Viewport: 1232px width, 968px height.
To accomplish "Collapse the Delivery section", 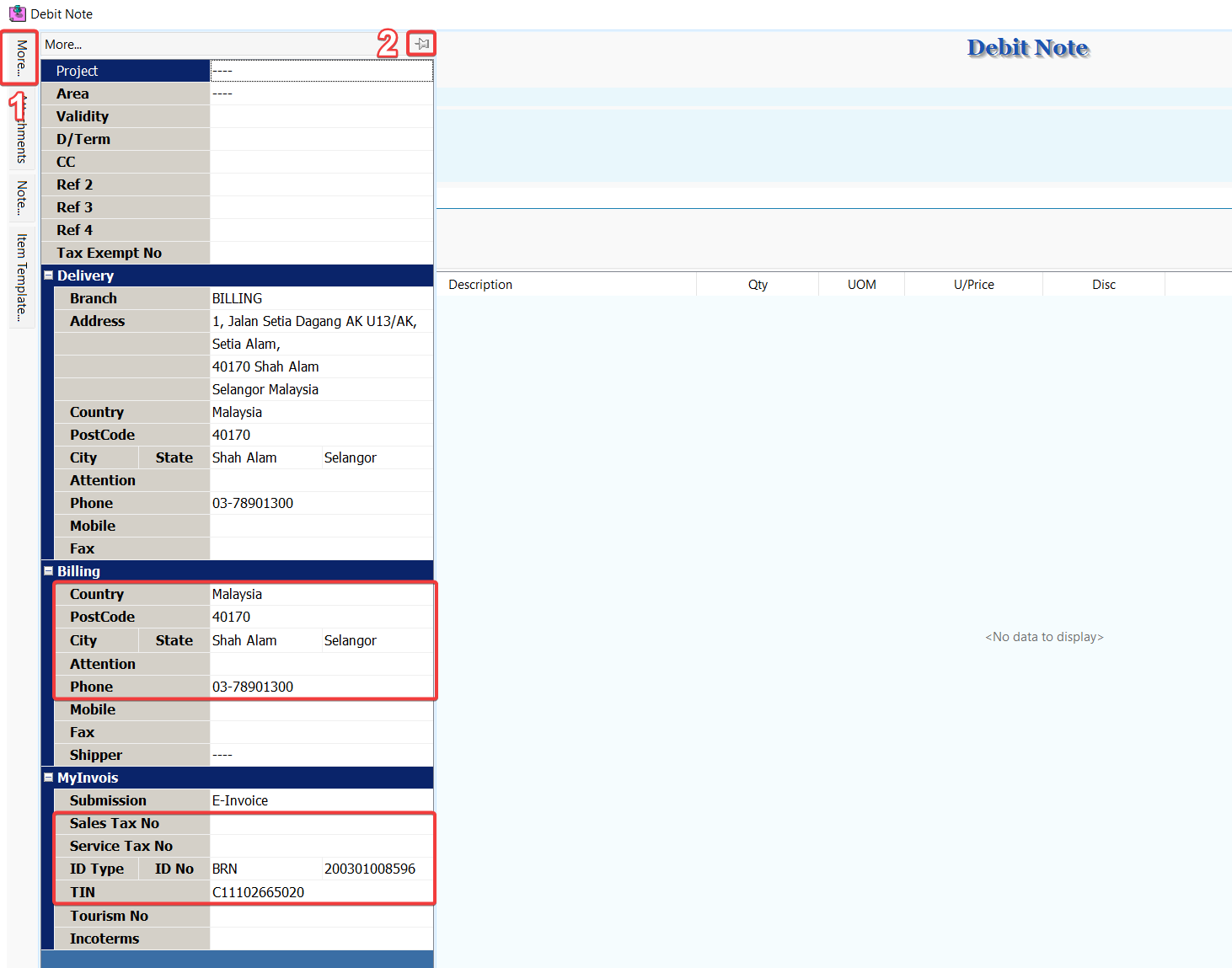I will [49, 275].
